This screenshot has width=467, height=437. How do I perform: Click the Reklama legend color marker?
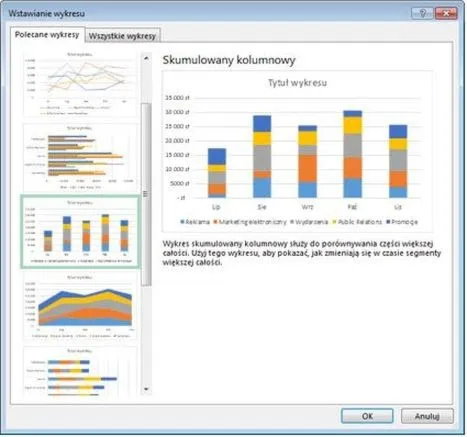(182, 222)
